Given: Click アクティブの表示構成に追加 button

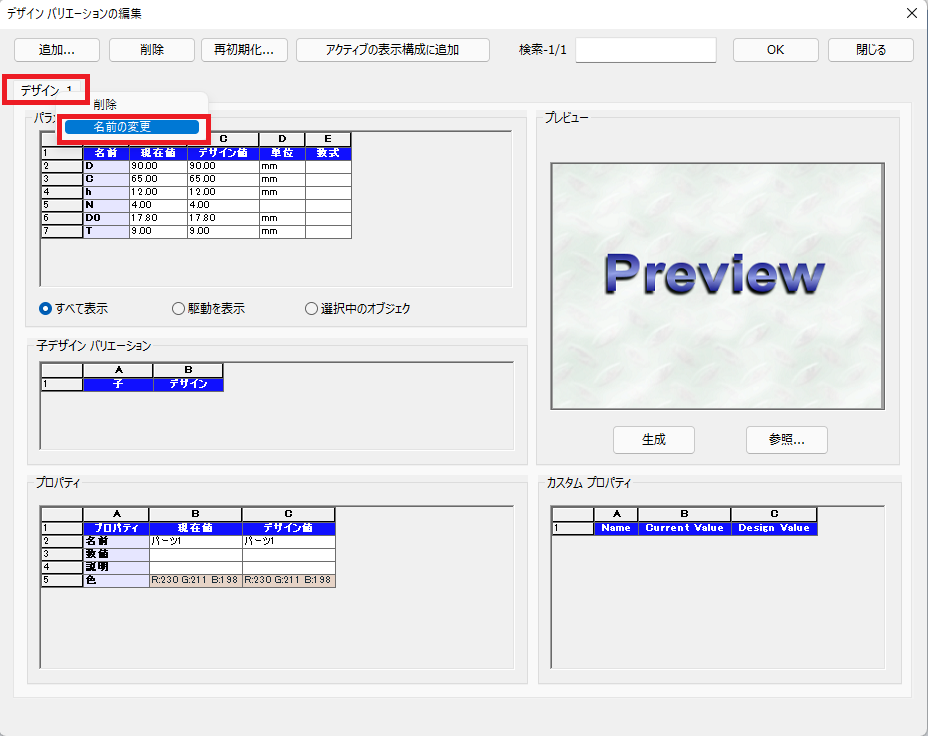Looking at the screenshot, I should pyautogui.click(x=392, y=50).
